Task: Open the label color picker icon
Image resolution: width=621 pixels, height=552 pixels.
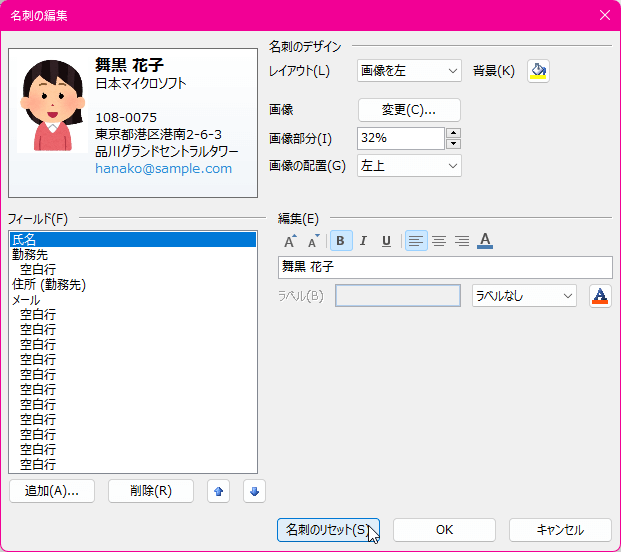Action: tap(600, 296)
